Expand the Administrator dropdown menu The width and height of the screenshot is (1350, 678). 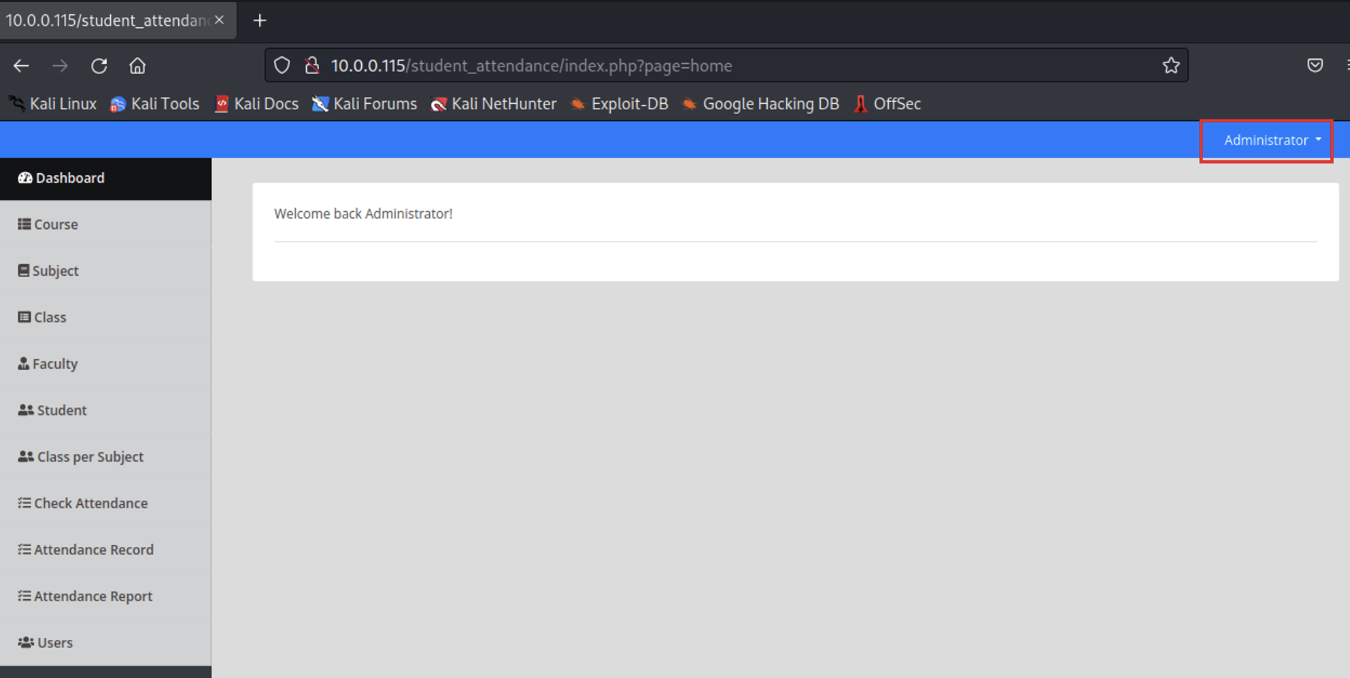pyautogui.click(x=1266, y=140)
